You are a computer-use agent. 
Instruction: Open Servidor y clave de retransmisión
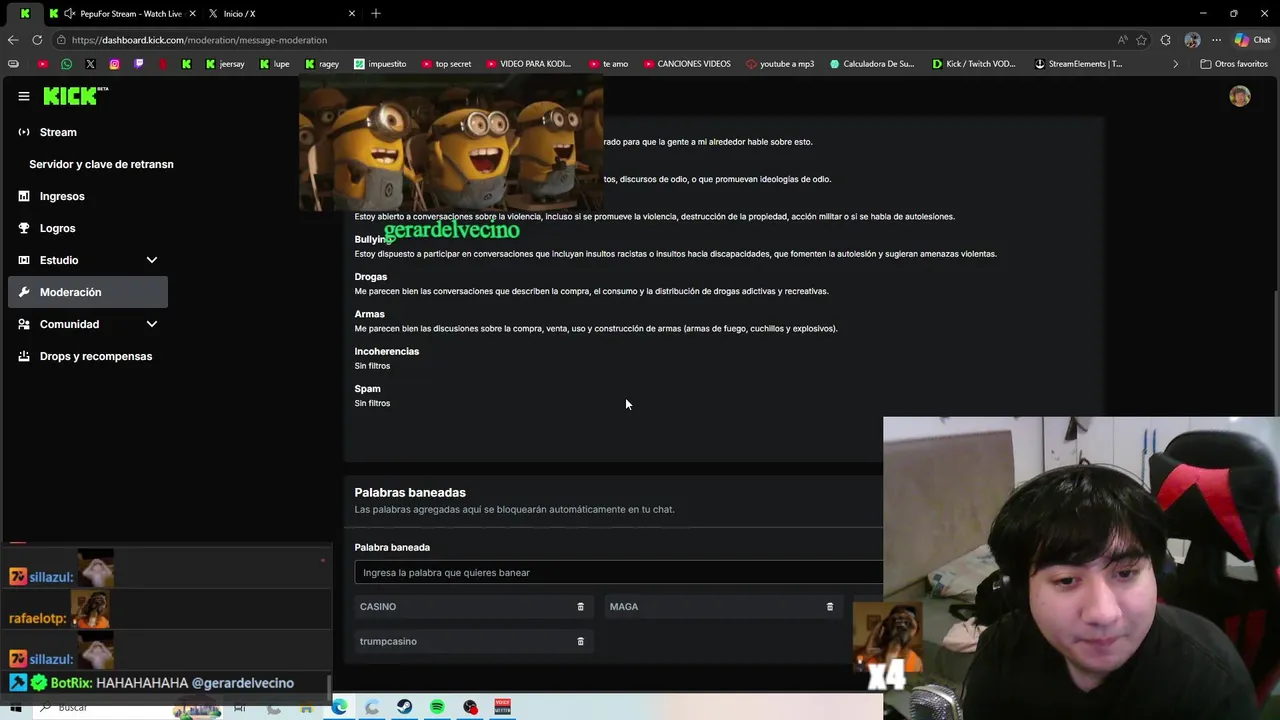click(101, 164)
